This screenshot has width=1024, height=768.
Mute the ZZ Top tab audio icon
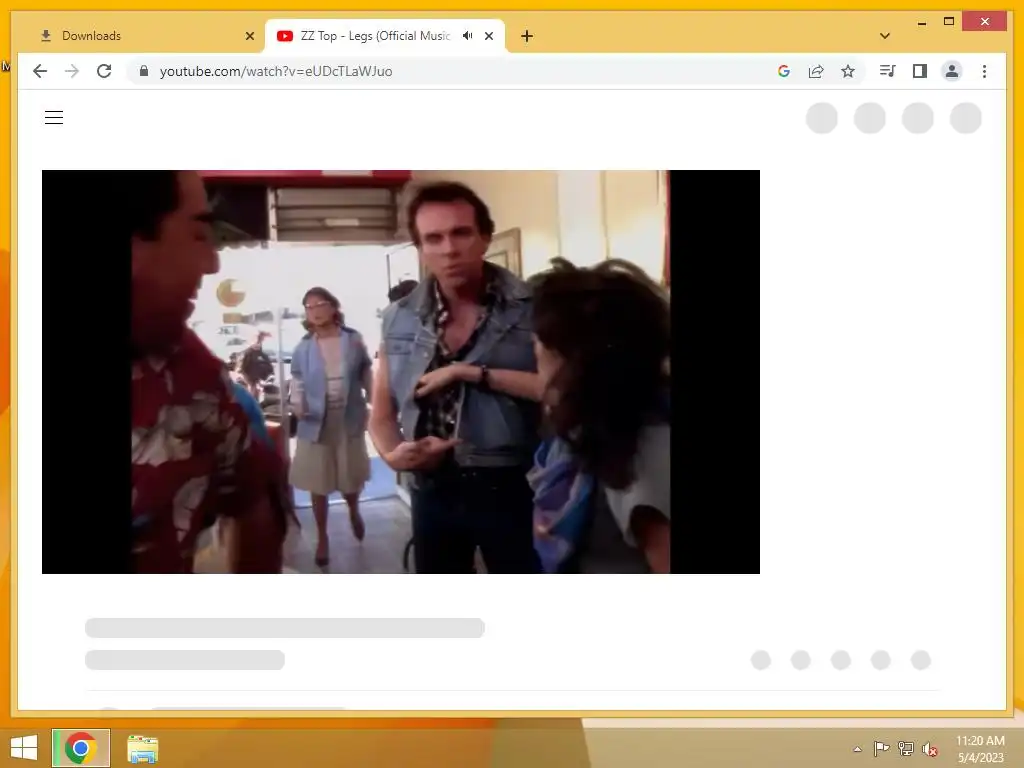[x=468, y=36]
